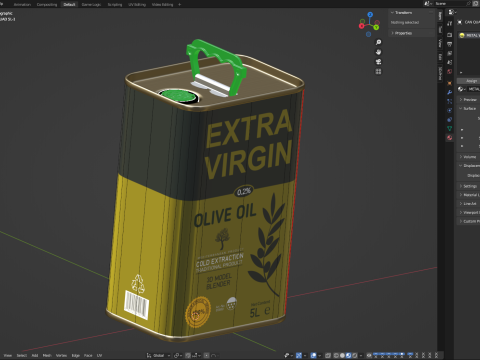Open the Output properties tab icon
This screenshot has height=360, width=480.
click(450, 44)
